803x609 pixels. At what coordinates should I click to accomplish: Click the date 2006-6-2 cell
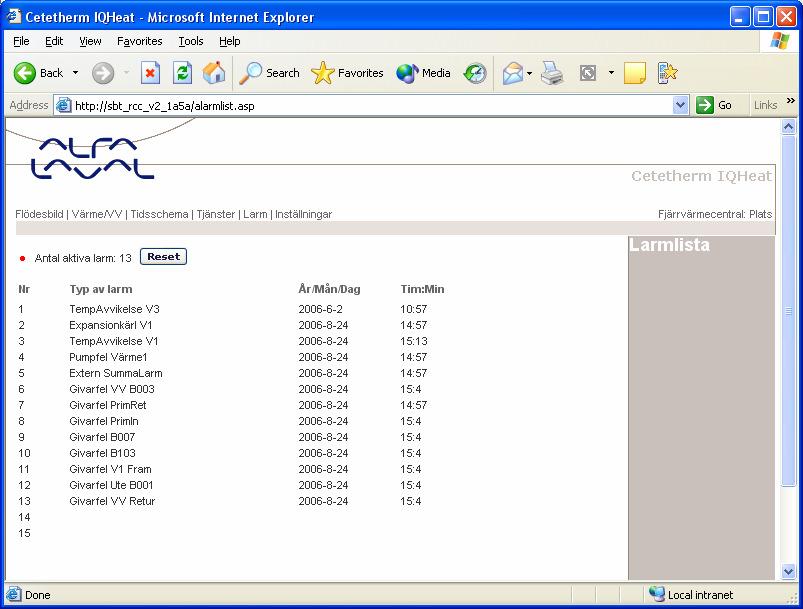pyautogui.click(x=321, y=309)
